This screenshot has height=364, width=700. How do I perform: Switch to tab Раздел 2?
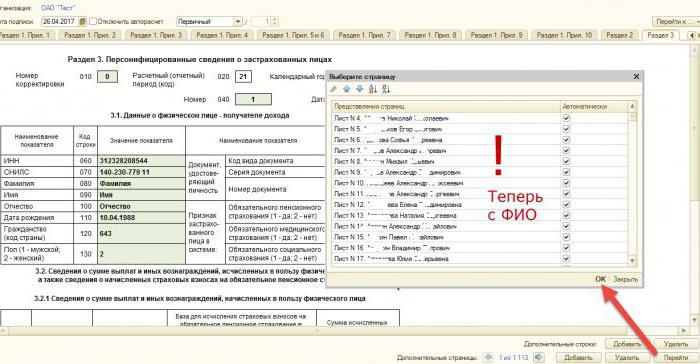coord(620,35)
